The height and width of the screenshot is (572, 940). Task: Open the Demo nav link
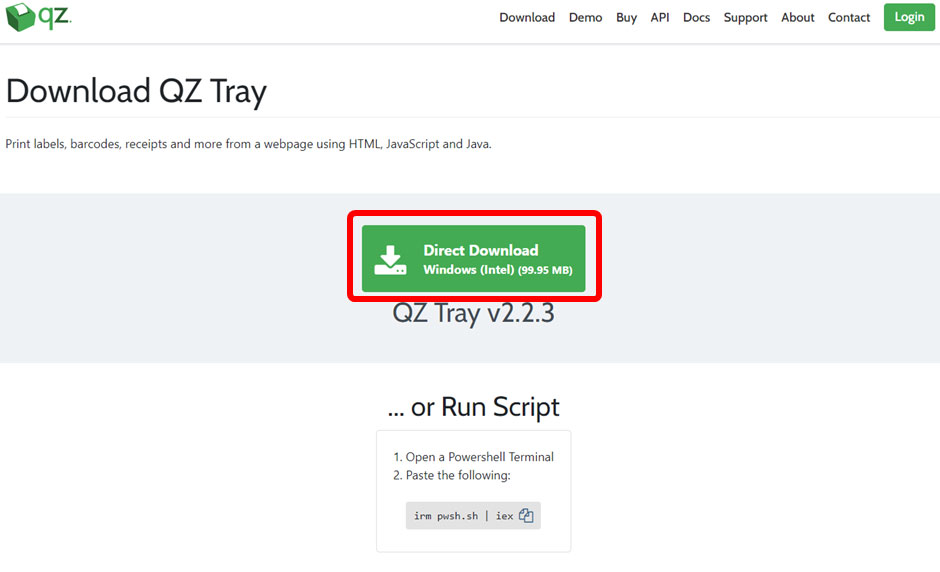[585, 17]
